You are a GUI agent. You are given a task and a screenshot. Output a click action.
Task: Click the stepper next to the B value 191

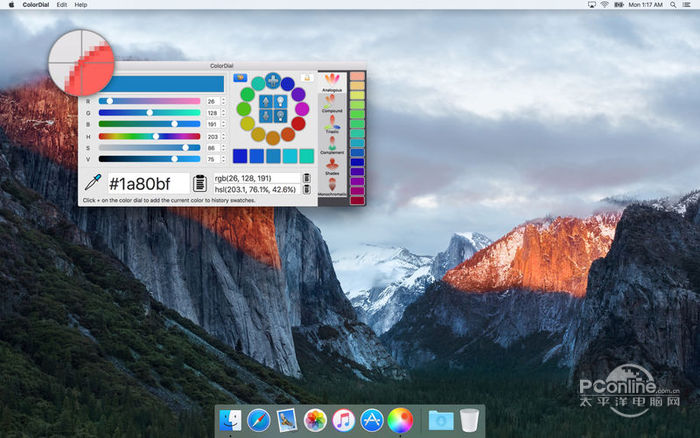pos(223,124)
